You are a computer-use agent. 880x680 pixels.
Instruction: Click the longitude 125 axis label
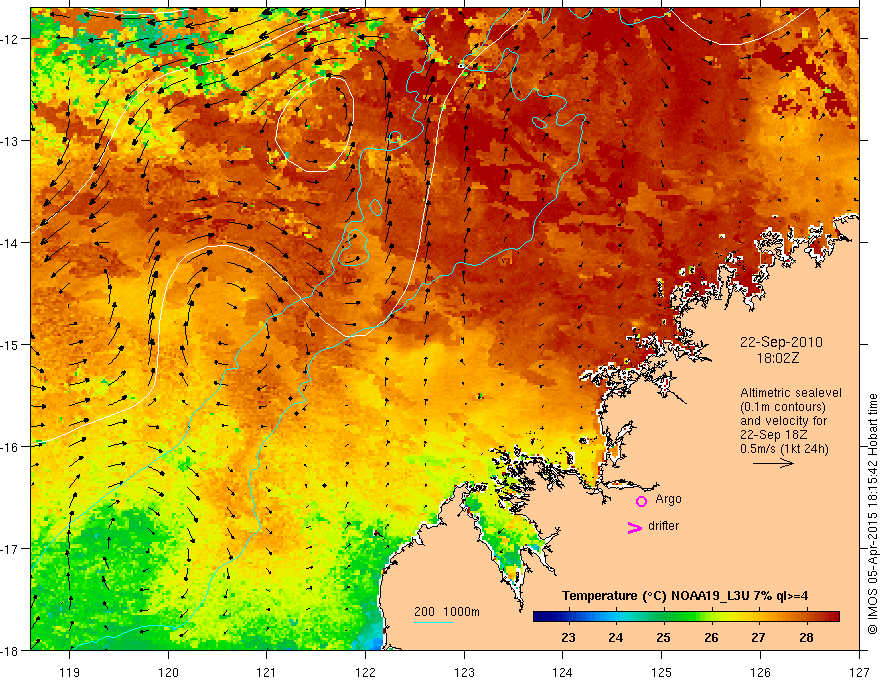[662, 672]
